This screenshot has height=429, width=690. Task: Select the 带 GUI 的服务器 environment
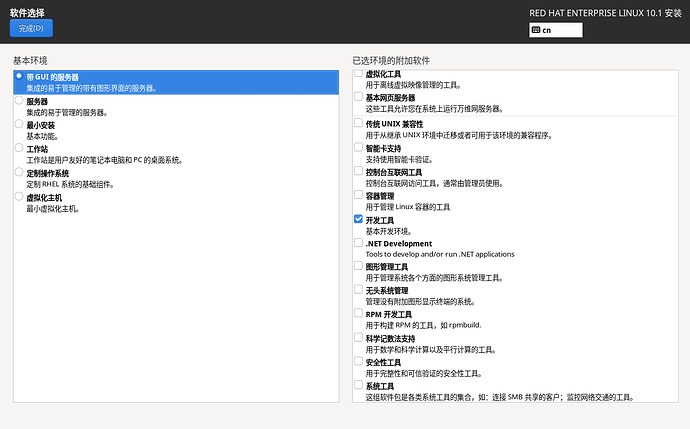(176, 82)
